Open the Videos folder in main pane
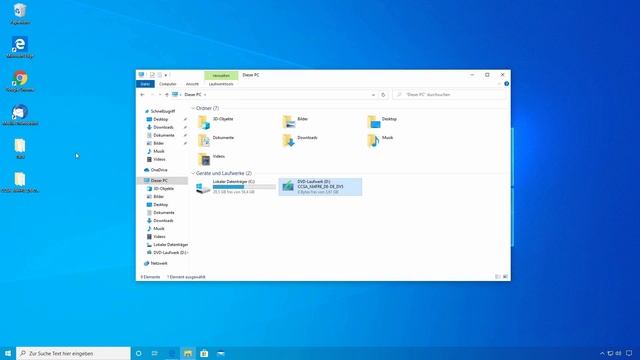 tap(204, 159)
